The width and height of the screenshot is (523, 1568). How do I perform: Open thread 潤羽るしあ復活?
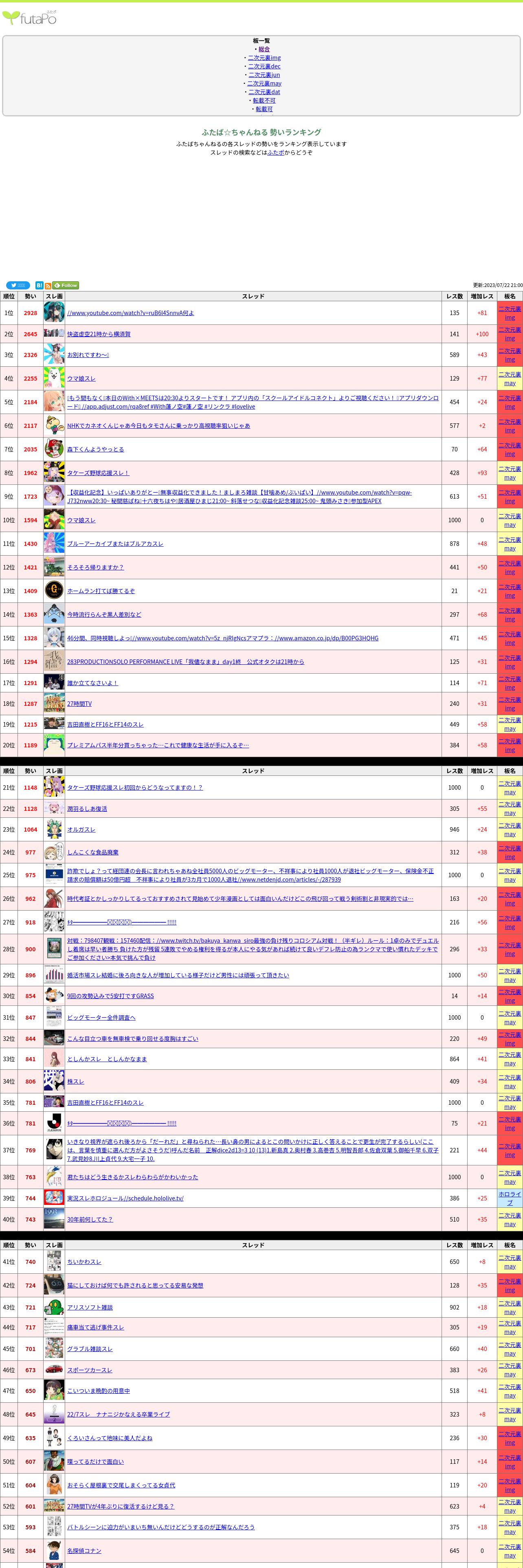point(87,809)
